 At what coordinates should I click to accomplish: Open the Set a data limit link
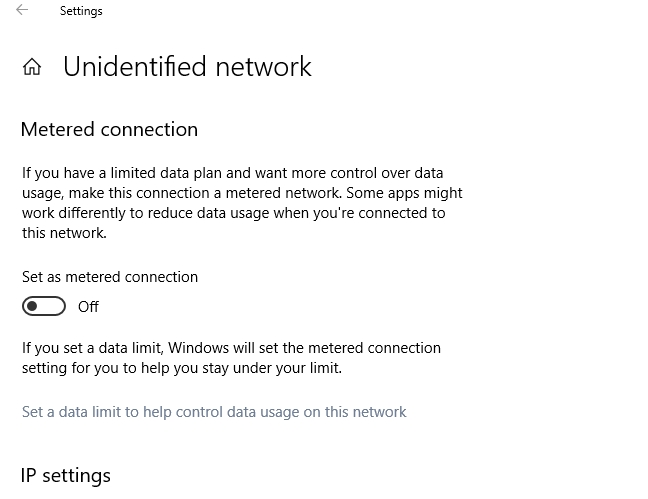tap(214, 412)
